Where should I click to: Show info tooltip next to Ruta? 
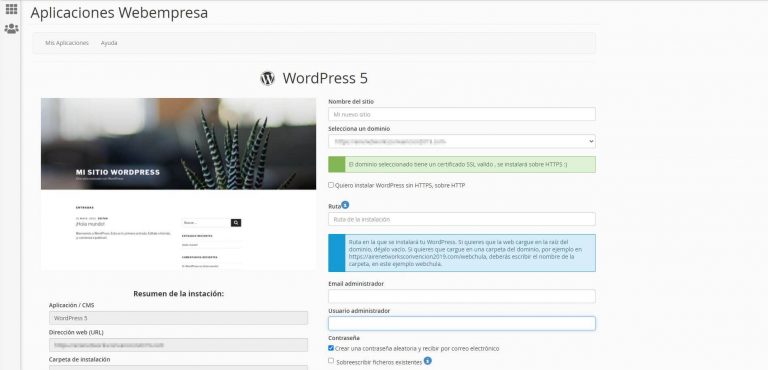click(345, 205)
